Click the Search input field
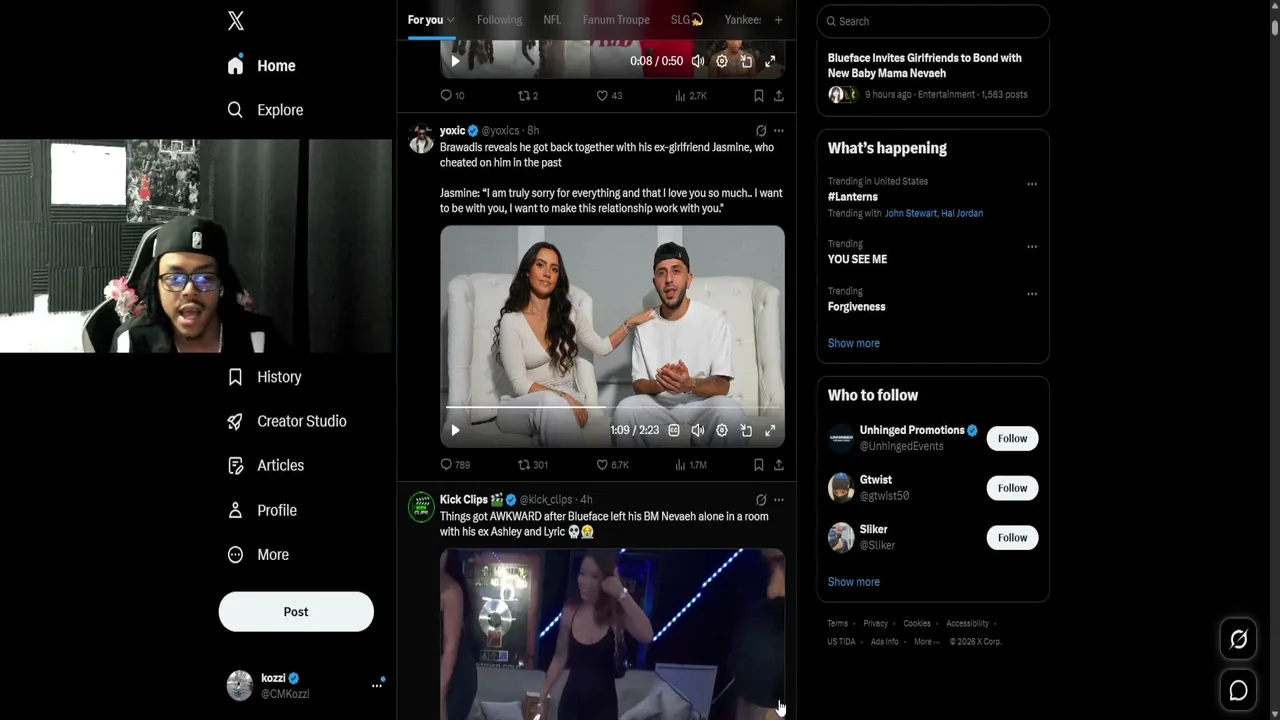This screenshot has height=720, width=1280. [x=933, y=21]
